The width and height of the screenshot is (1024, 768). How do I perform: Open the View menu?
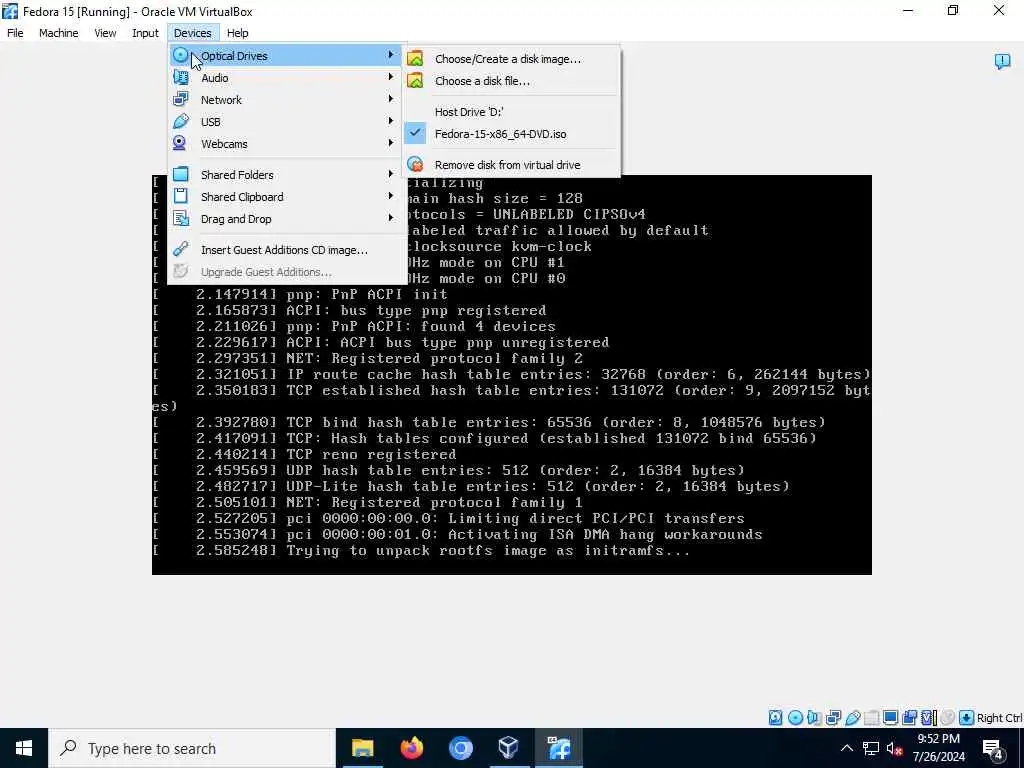[104, 33]
